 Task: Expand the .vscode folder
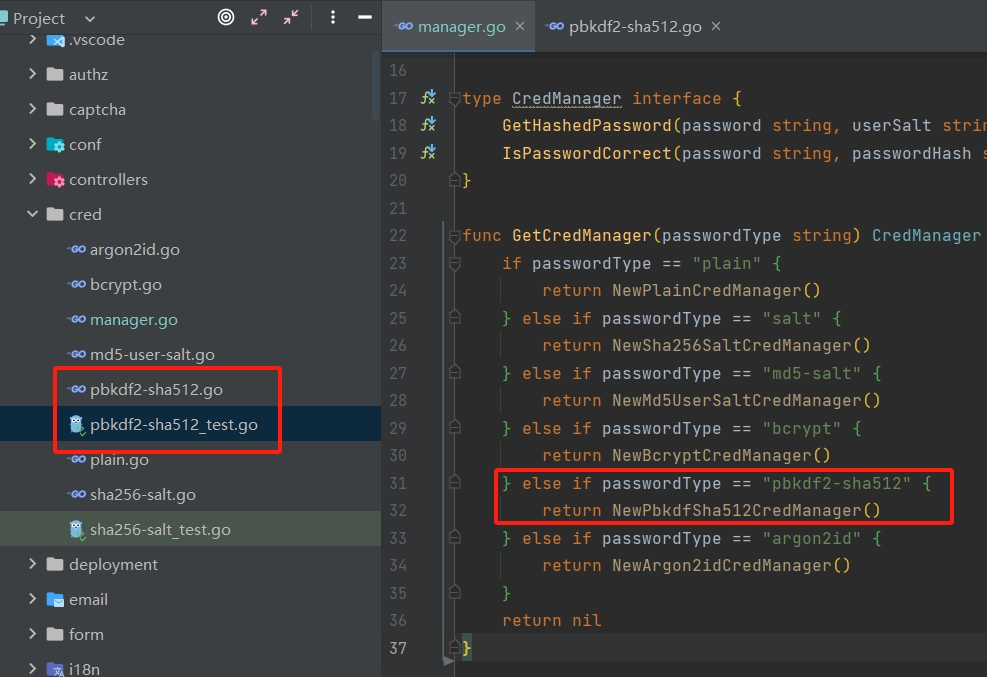(x=33, y=40)
